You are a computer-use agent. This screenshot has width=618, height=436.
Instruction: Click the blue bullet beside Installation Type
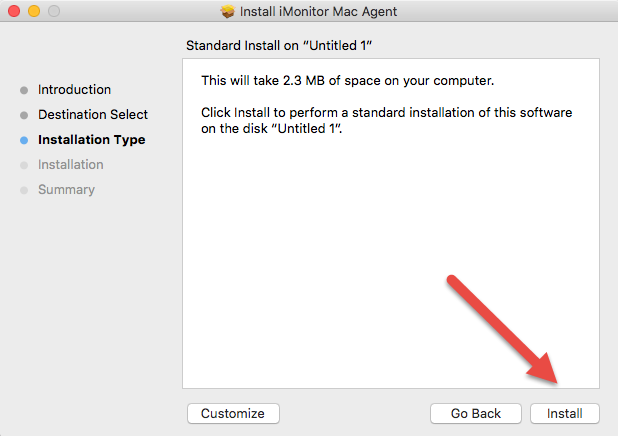[x=24, y=140]
